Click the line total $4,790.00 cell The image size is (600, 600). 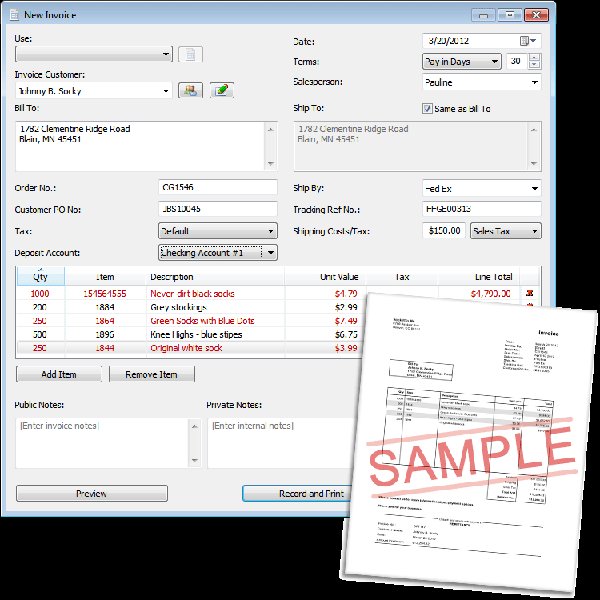(479, 293)
